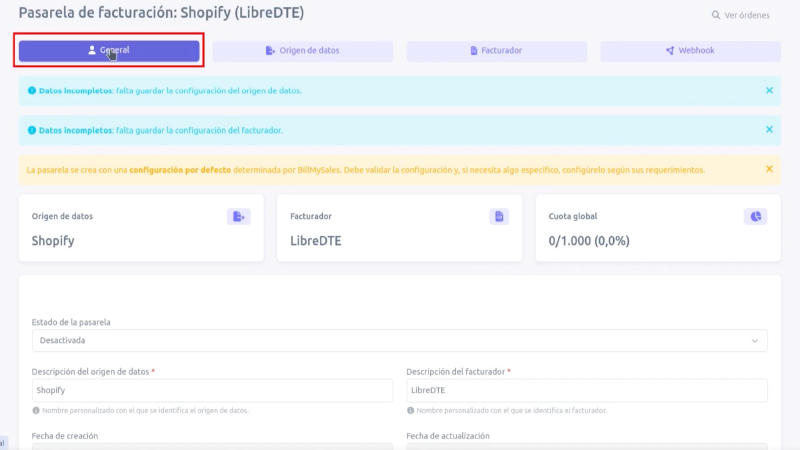
Task: Click the Origen de datos card icon
Action: [239, 216]
